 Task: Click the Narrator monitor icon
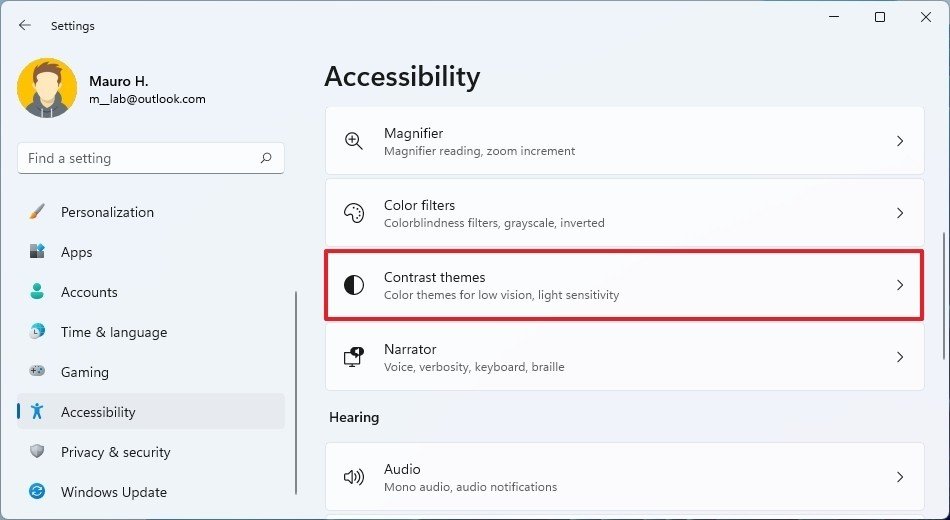point(354,357)
